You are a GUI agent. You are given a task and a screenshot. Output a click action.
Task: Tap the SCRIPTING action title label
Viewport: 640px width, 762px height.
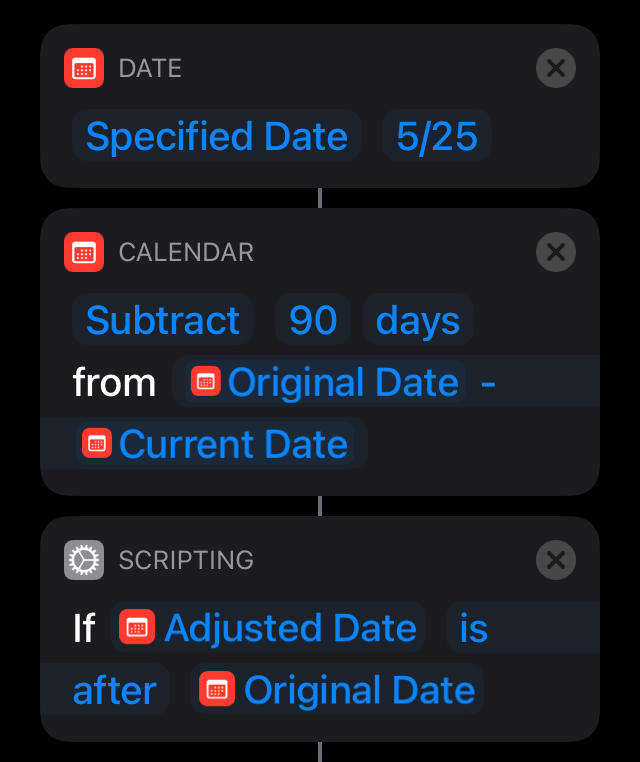[x=186, y=560]
